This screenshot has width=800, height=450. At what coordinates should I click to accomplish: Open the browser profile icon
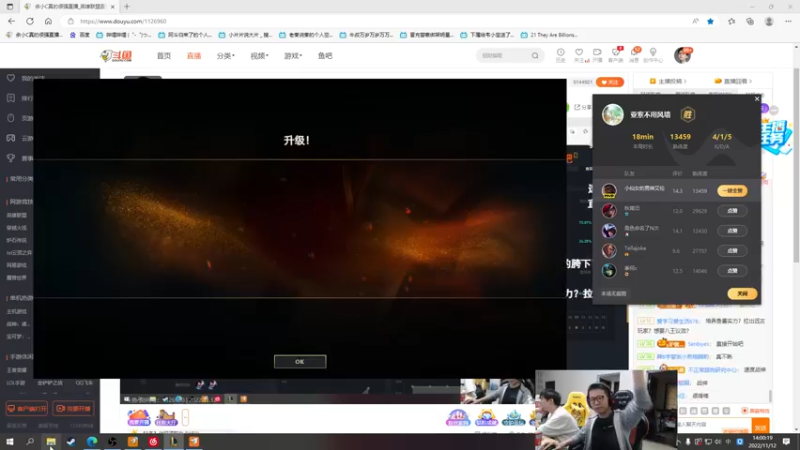(769, 21)
